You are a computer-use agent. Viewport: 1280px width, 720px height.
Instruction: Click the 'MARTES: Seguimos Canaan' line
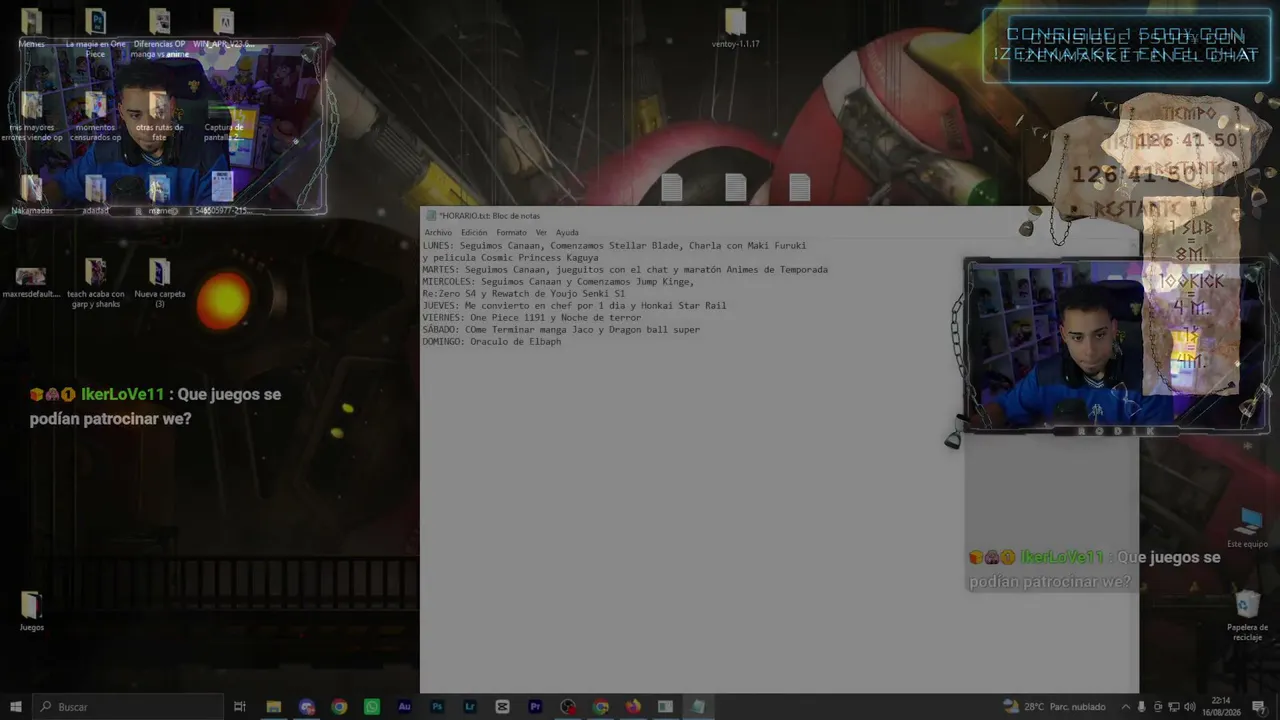tap(625, 270)
